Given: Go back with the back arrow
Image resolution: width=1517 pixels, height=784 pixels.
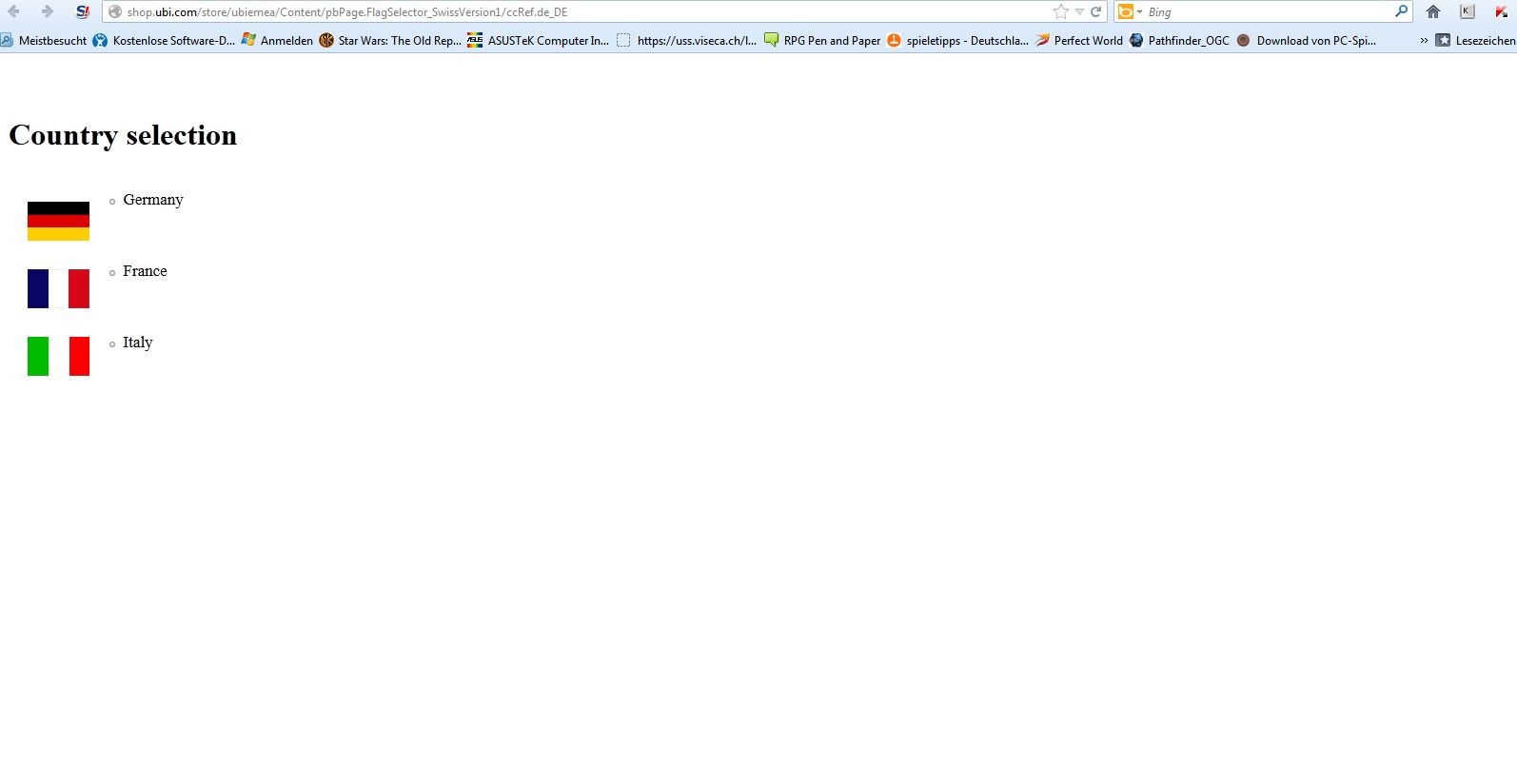Looking at the screenshot, I should (x=13, y=11).
